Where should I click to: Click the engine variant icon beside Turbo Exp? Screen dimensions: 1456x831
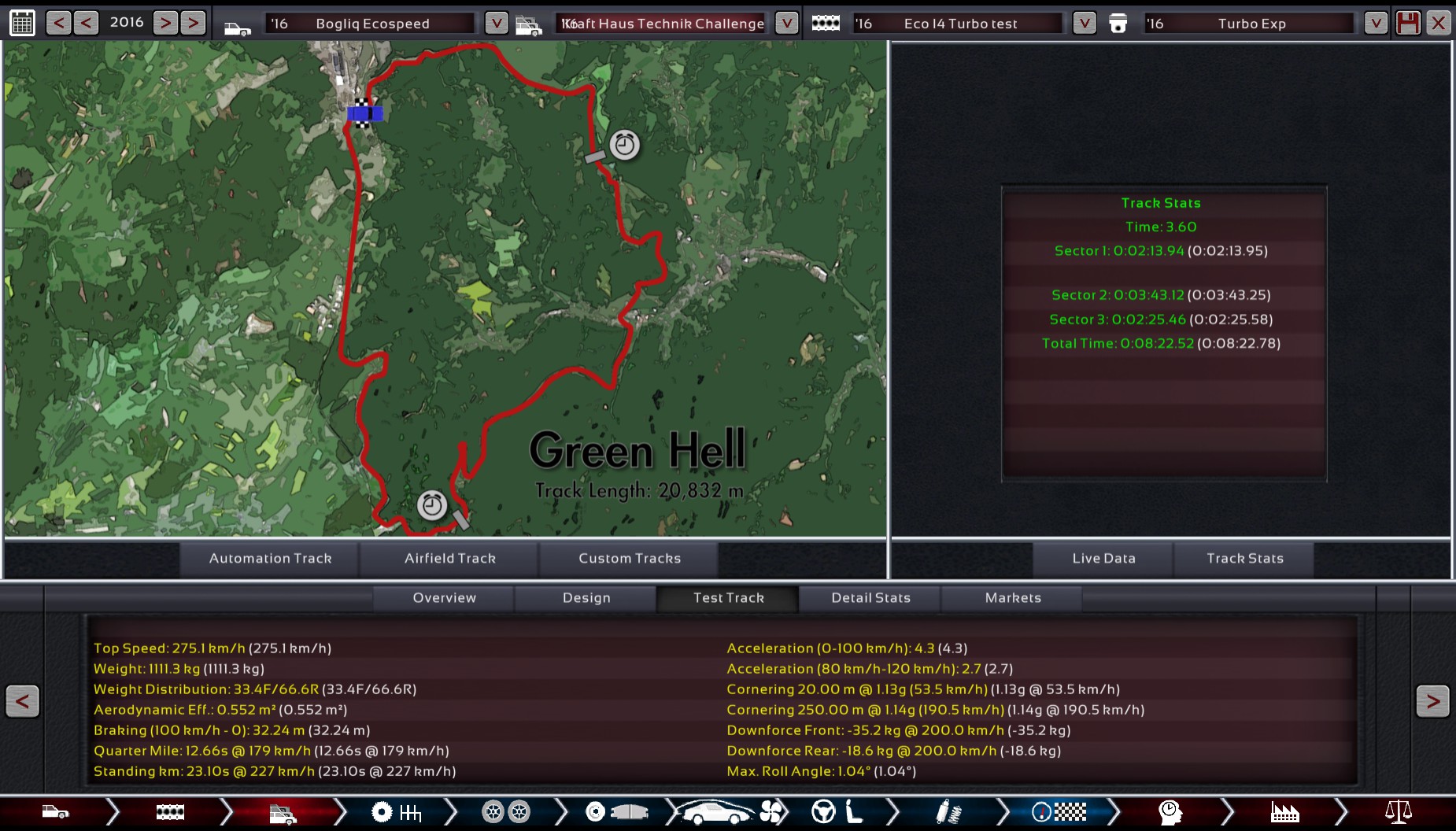[1118, 23]
